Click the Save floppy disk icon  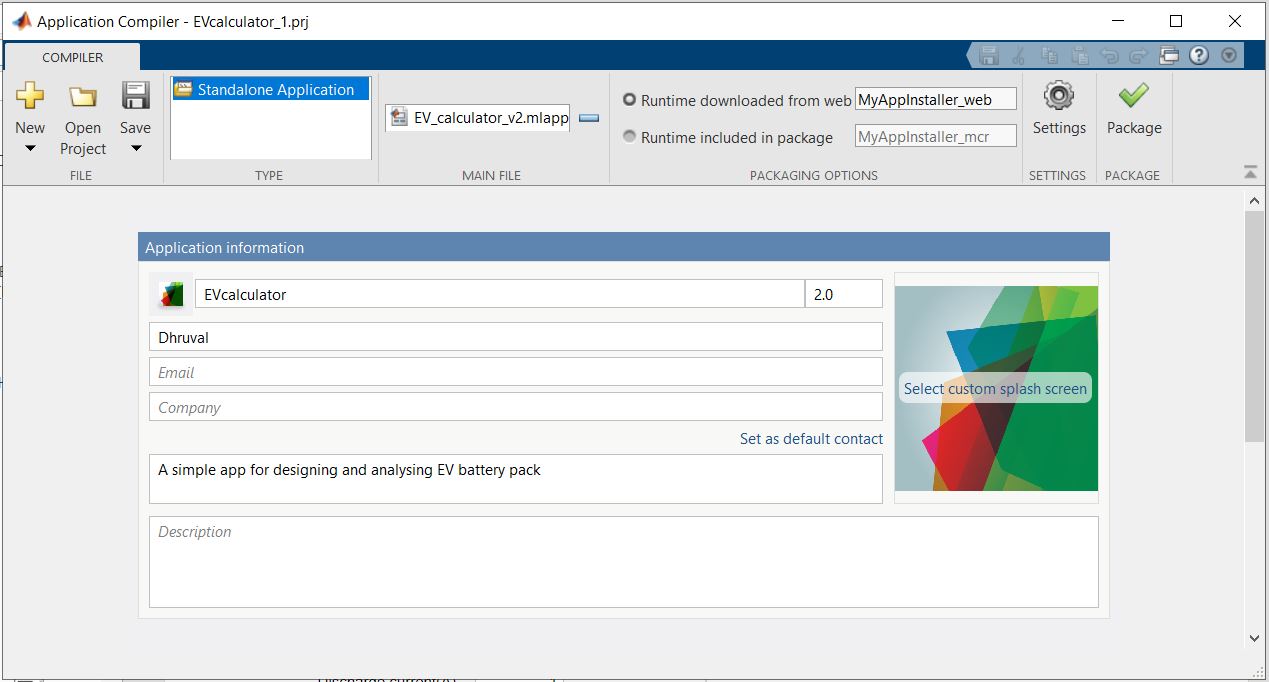point(135,96)
